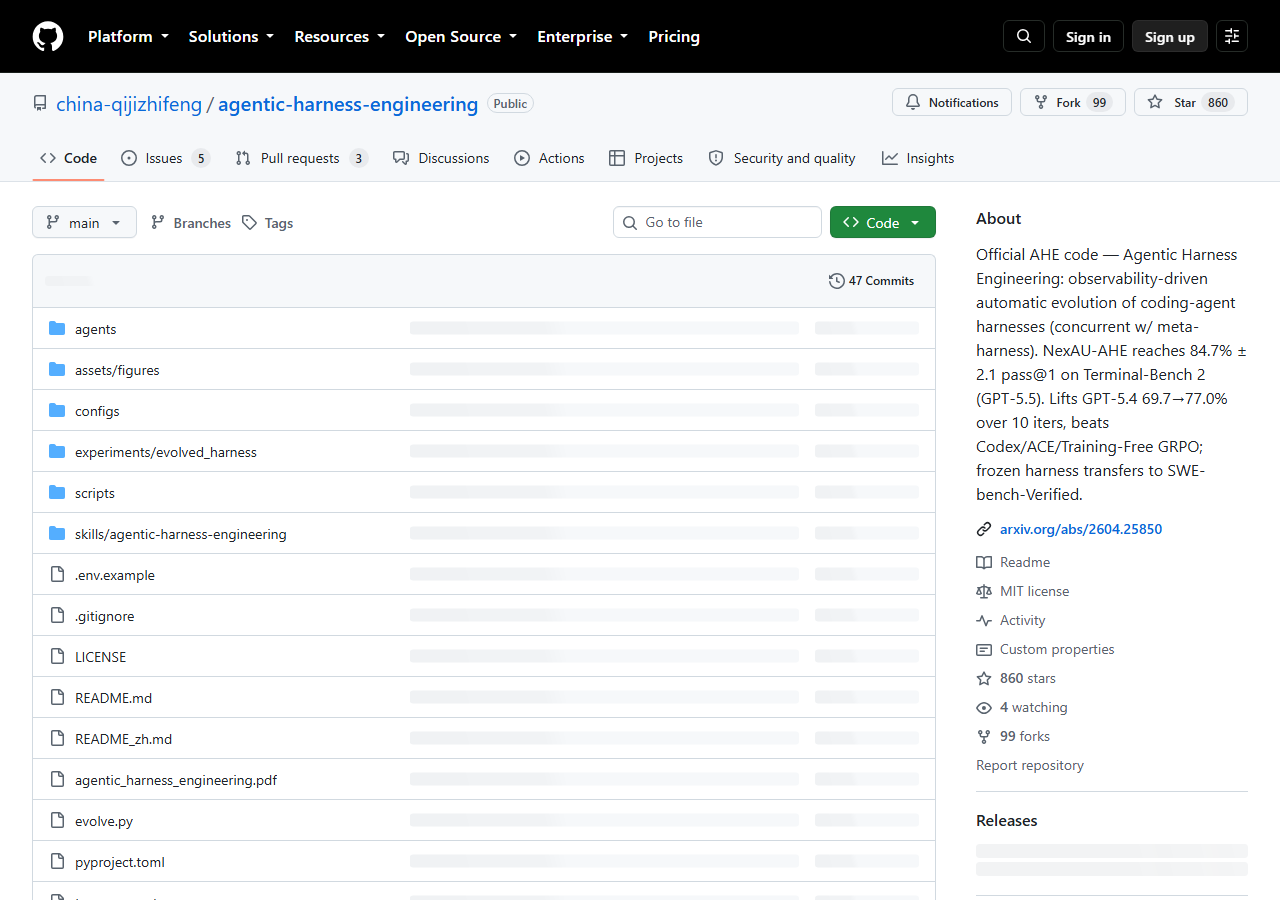Expand the Resources menu
The height and width of the screenshot is (900, 1280).
[x=339, y=37]
